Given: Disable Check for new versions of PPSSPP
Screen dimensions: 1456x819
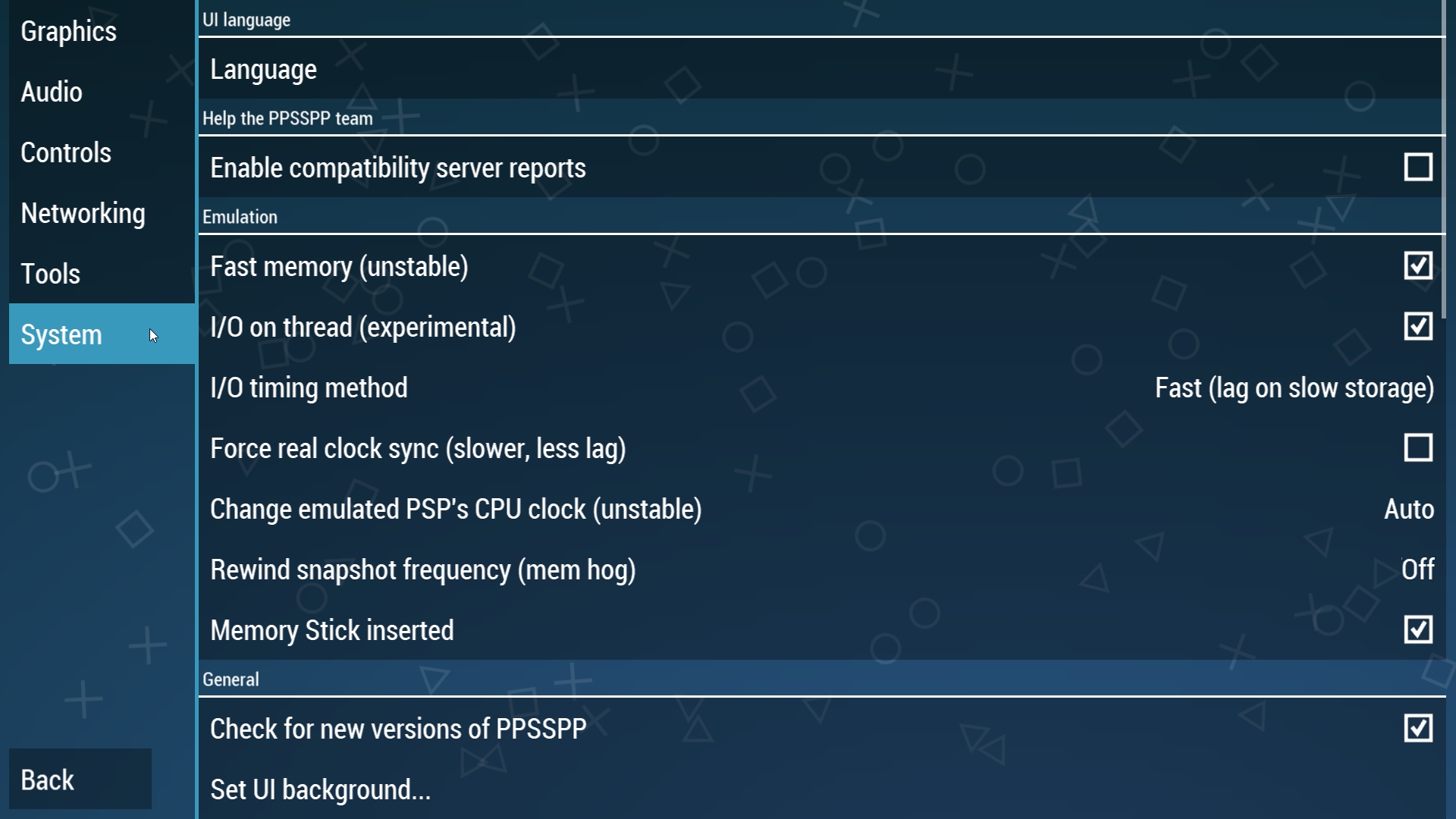Looking at the screenshot, I should coord(1418,728).
